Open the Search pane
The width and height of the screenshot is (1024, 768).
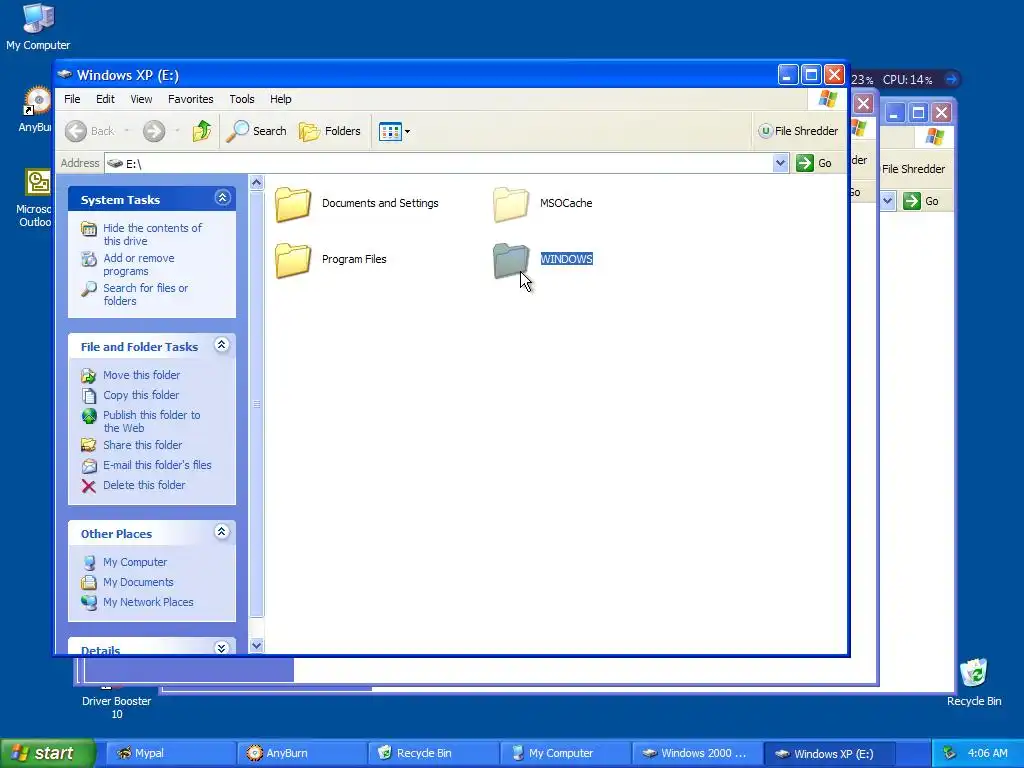(257, 131)
